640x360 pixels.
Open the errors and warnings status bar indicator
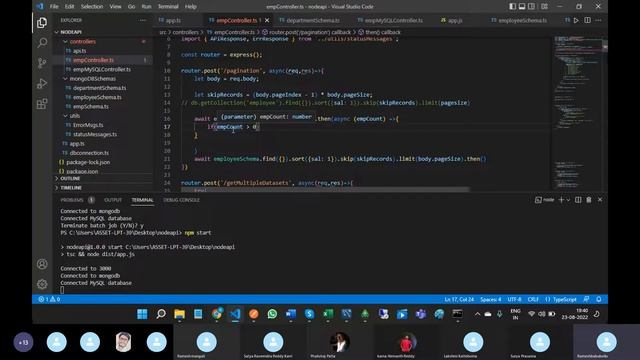click(49, 300)
